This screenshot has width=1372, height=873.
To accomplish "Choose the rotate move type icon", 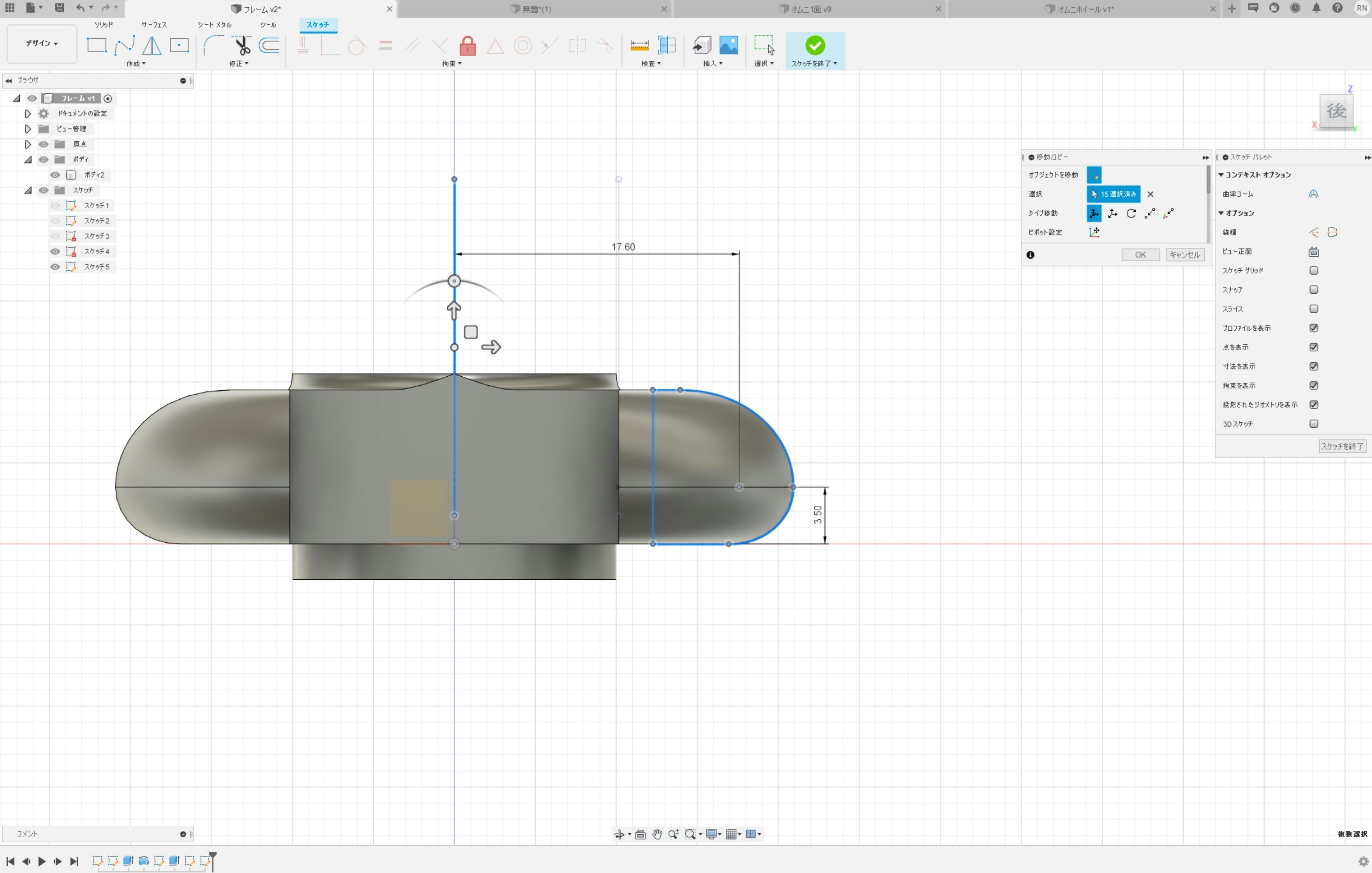I will tap(1131, 213).
